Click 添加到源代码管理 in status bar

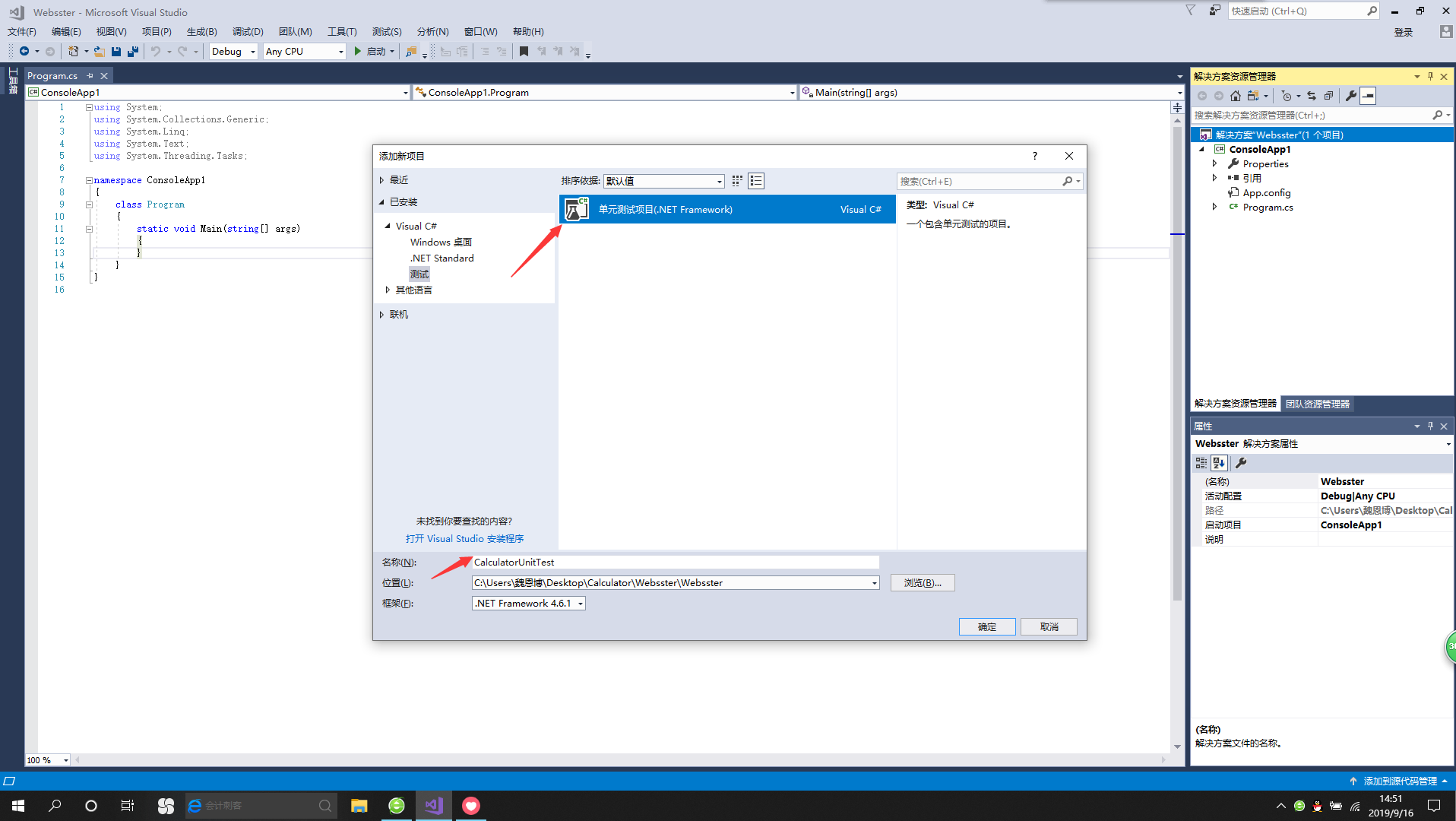click(1399, 781)
